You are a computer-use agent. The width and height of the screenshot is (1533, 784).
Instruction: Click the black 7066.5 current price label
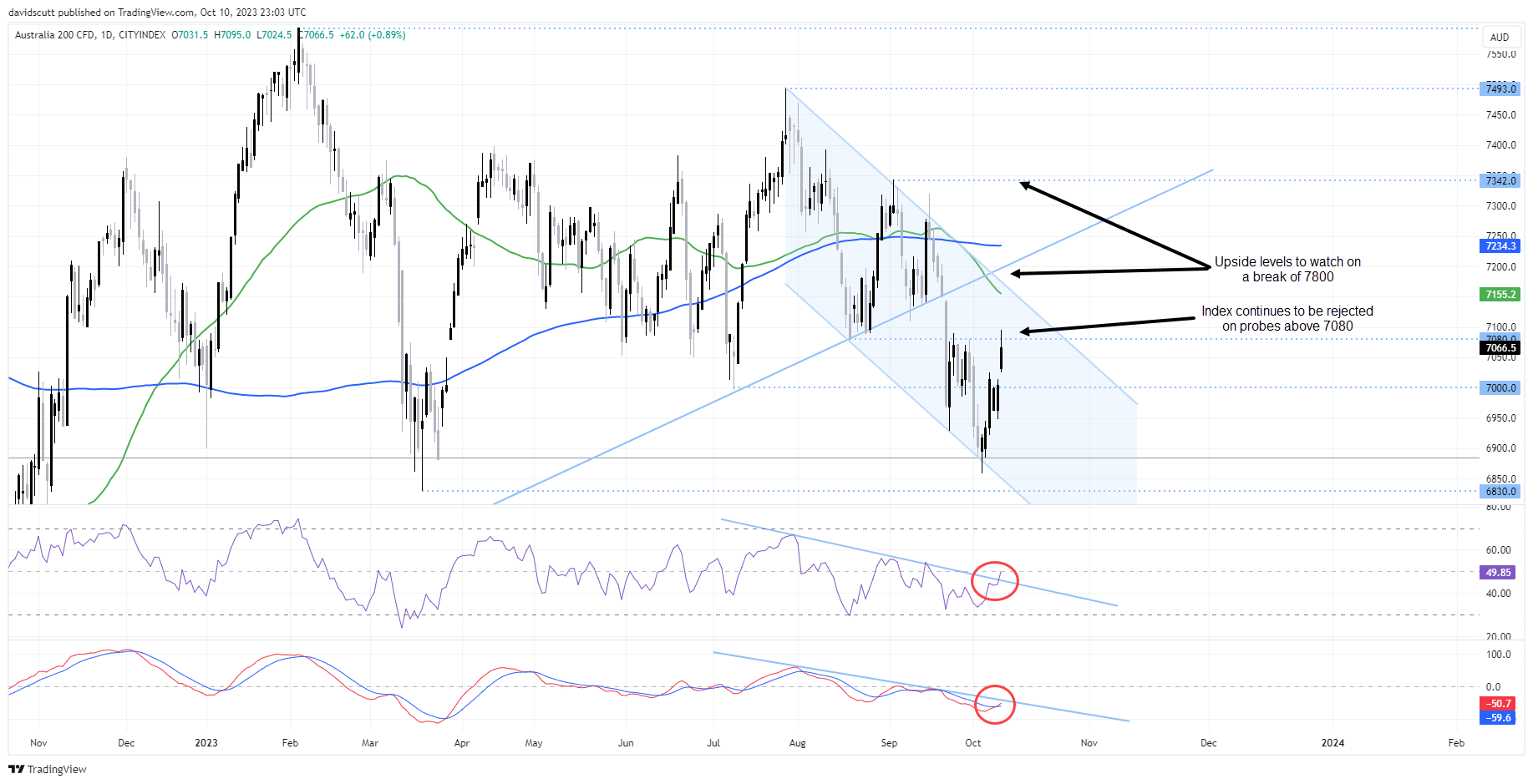click(1500, 347)
